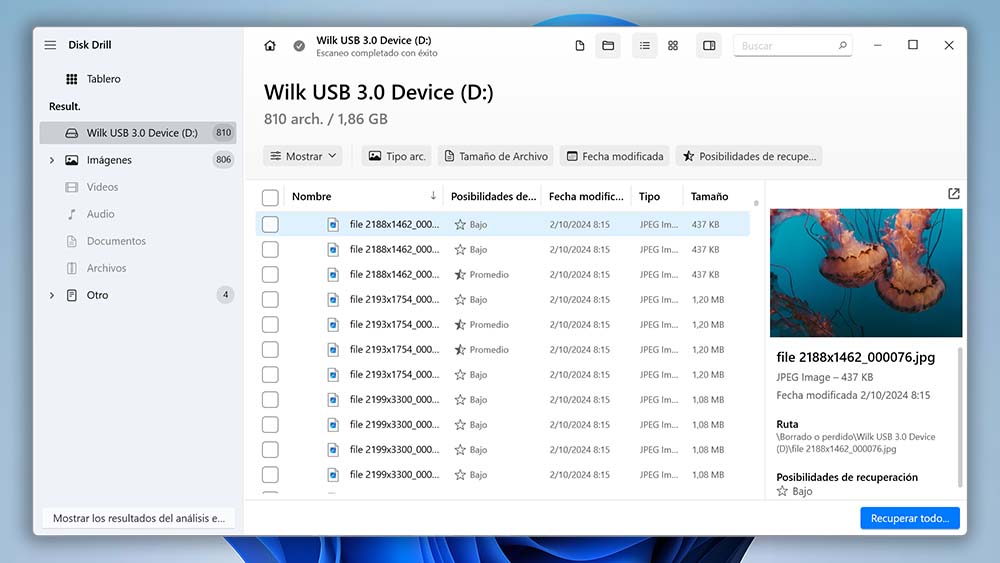The image size is (1000, 563).
Task: Click the "Result." sidebar label
Action: [64, 106]
